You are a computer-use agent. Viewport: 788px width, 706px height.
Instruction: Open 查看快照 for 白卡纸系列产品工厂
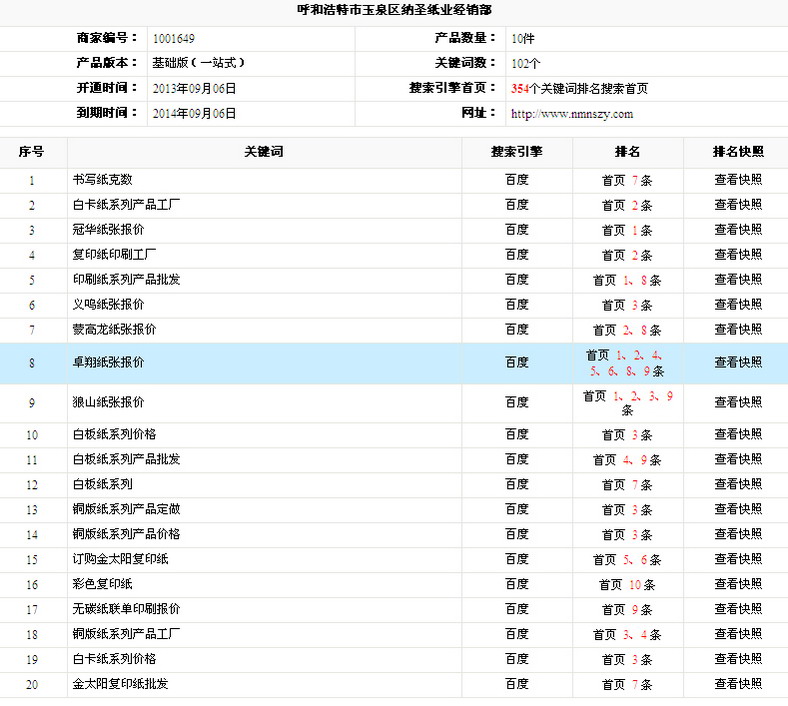(738, 205)
